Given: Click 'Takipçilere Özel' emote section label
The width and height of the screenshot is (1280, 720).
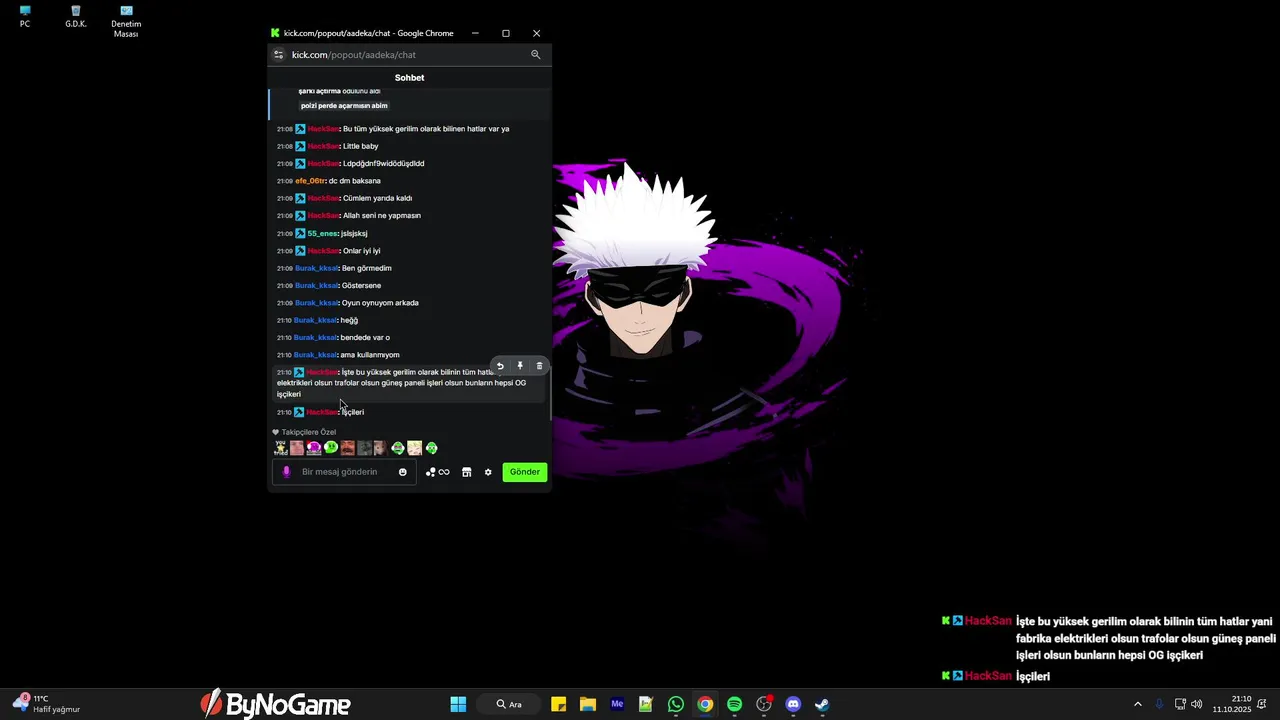Looking at the screenshot, I should (309, 432).
